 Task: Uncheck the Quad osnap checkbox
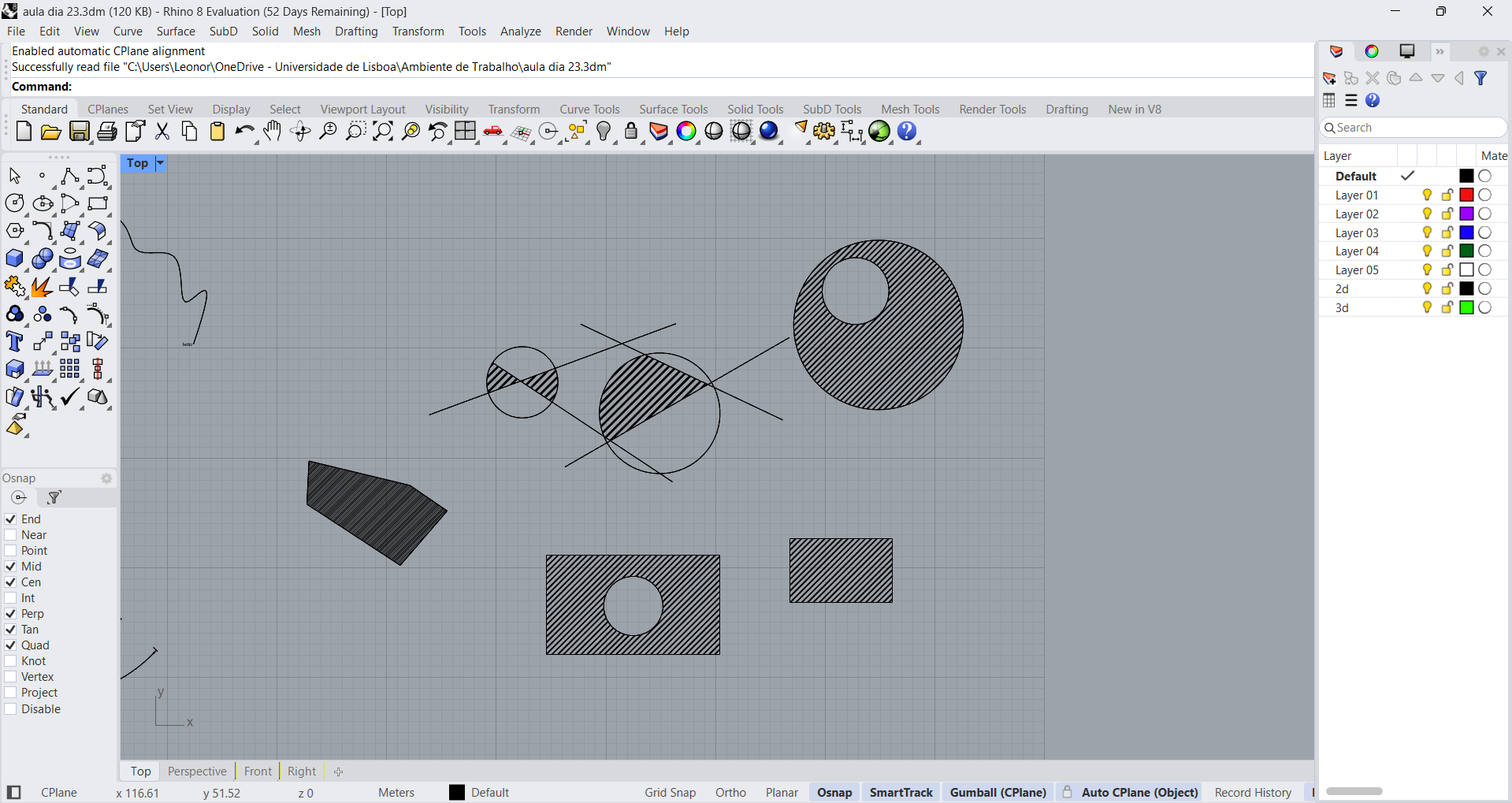click(11, 645)
